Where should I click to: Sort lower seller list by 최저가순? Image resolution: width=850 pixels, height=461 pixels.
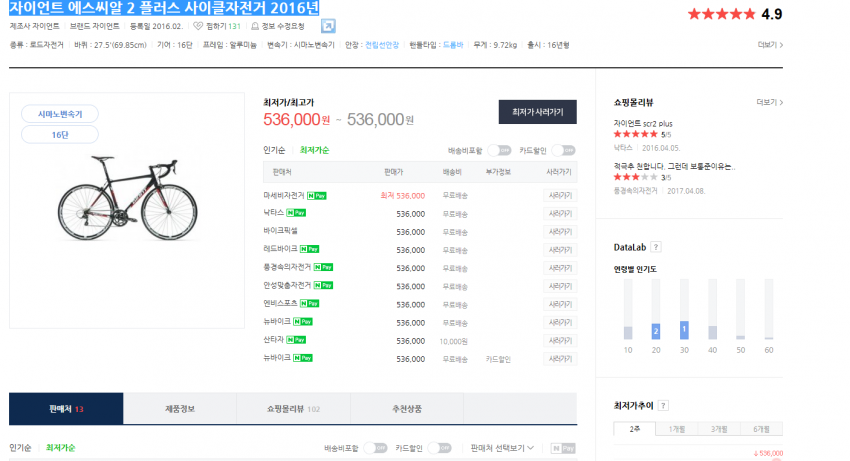[x=61, y=448]
